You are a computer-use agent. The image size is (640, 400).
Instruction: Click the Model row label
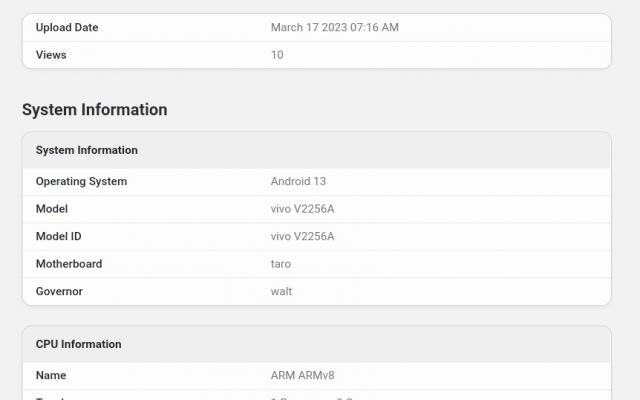pos(52,209)
